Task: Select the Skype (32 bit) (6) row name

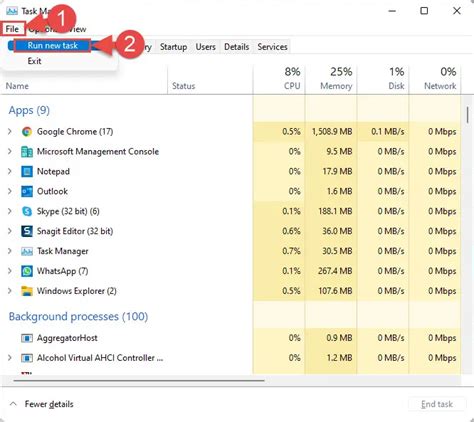Action: click(x=68, y=211)
